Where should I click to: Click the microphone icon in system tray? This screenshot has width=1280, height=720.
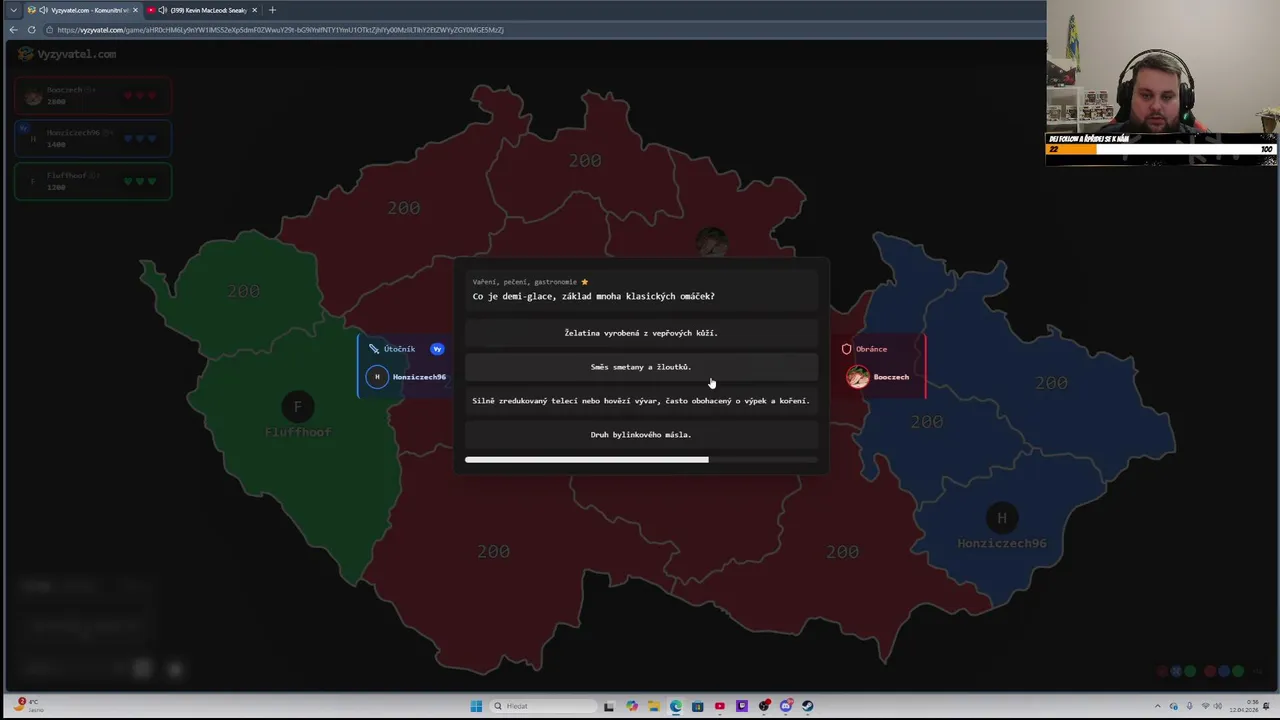(x=1189, y=706)
